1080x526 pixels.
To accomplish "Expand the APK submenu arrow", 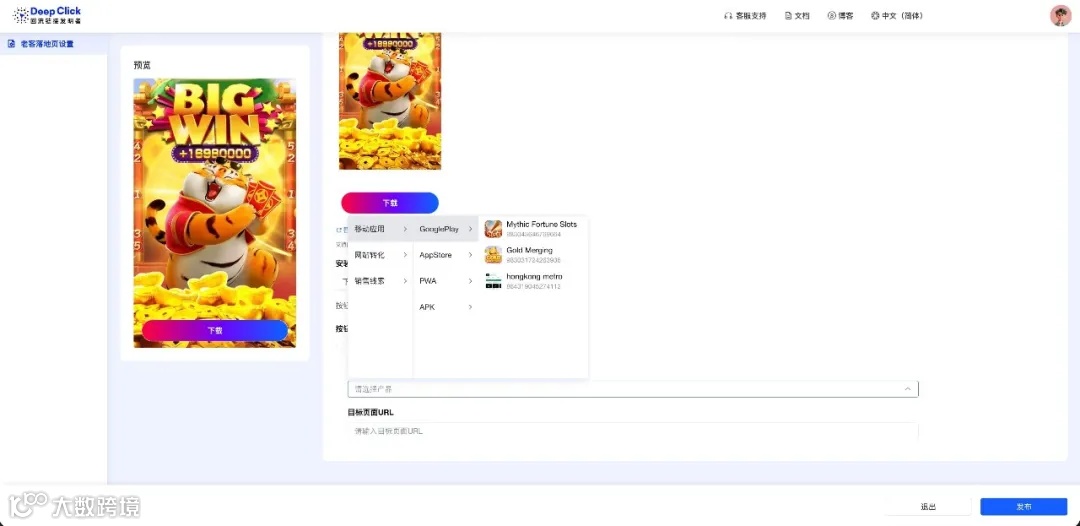I will coord(470,307).
